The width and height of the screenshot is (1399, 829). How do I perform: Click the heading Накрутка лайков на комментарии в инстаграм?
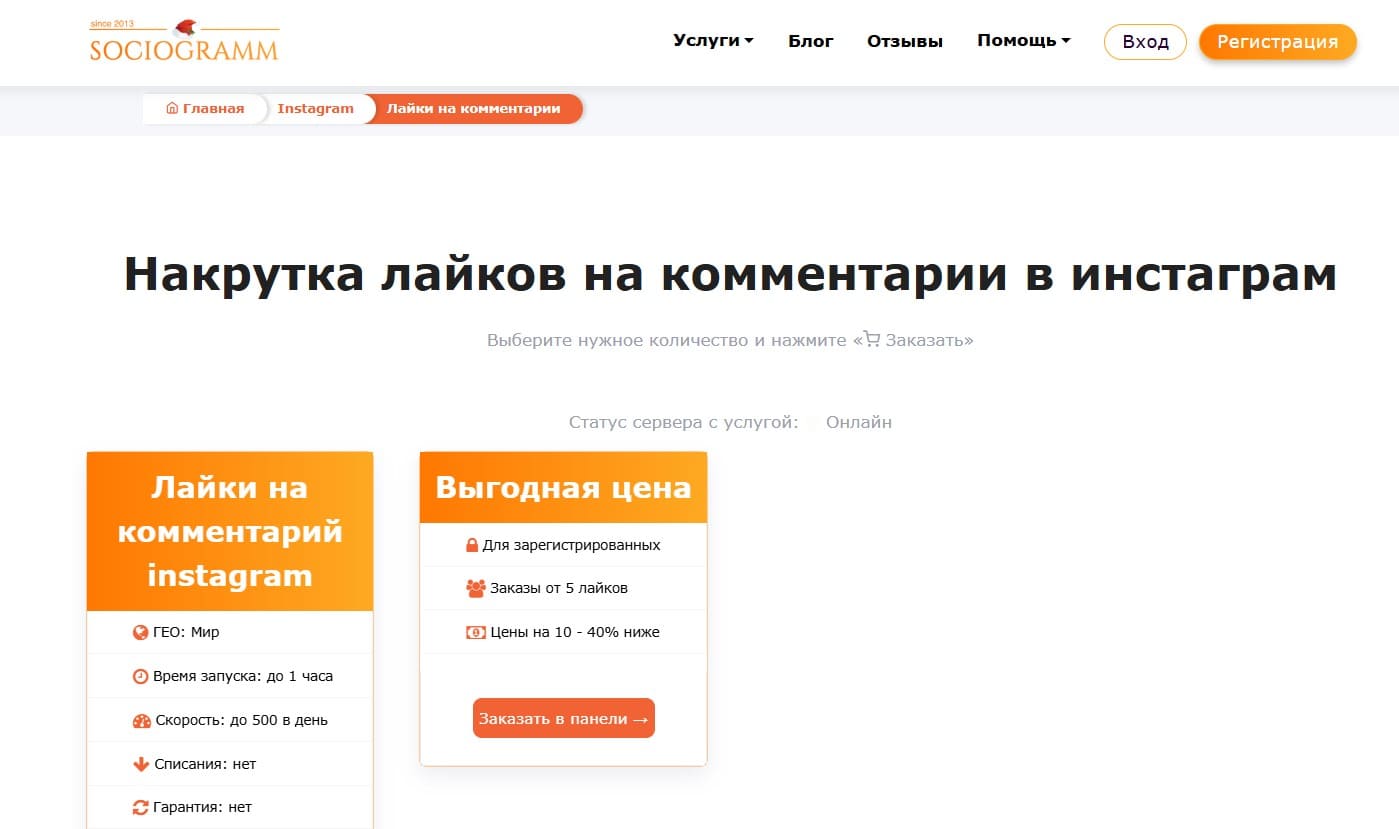pyautogui.click(x=730, y=273)
